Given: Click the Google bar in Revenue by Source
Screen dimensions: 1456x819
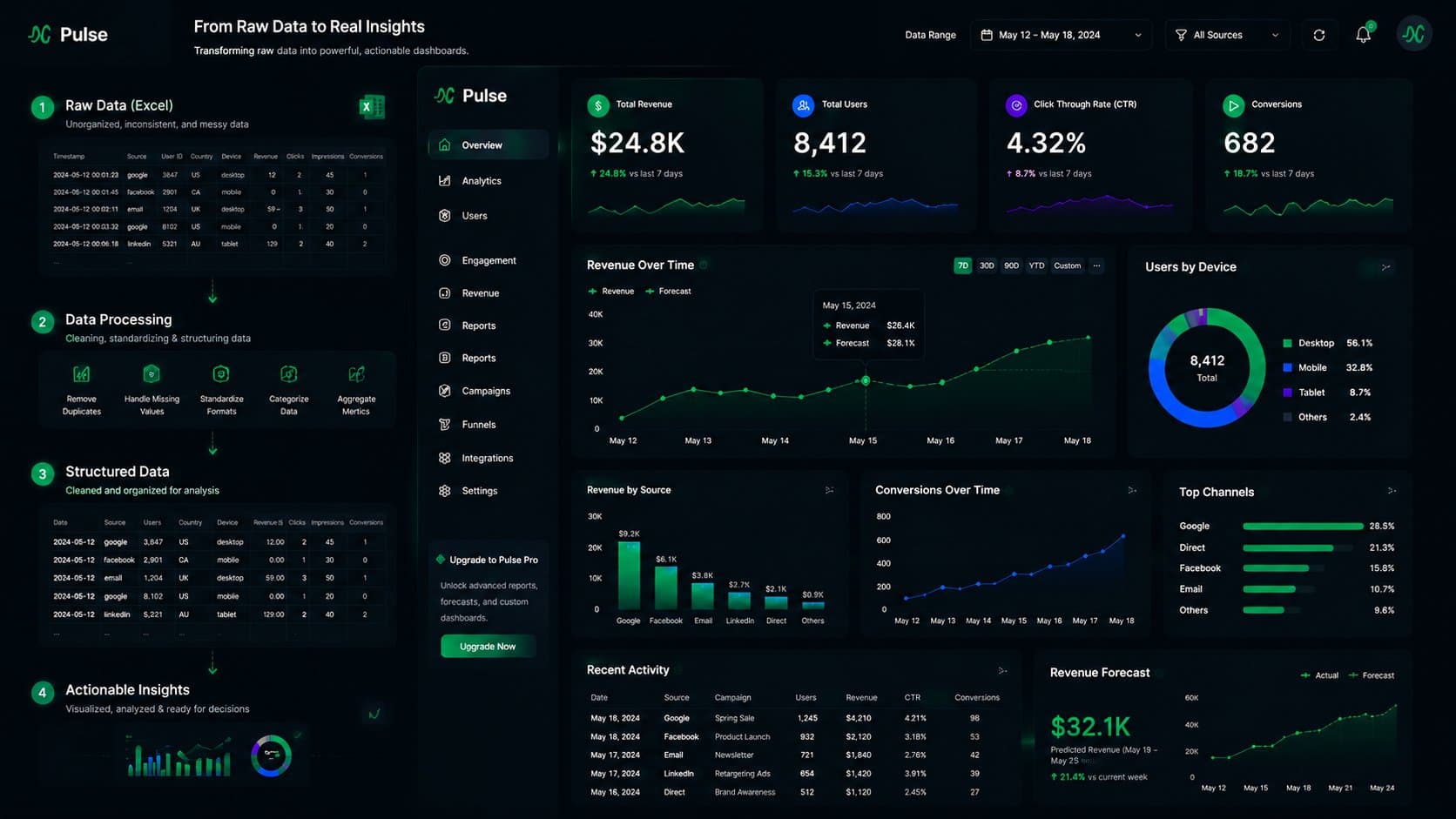Looking at the screenshot, I should (629, 575).
